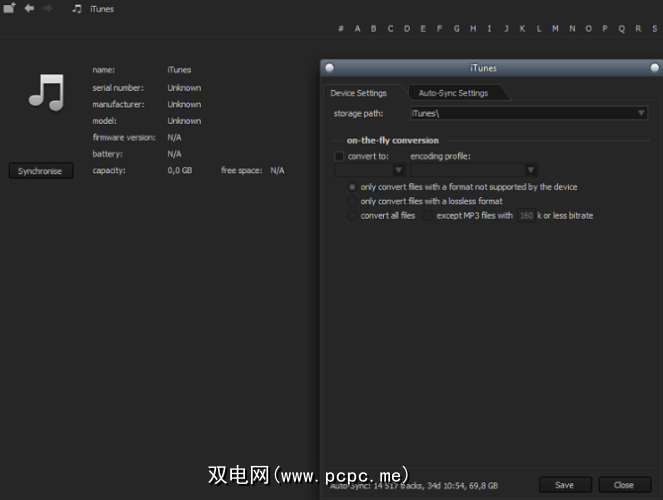This screenshot has width=663, height=500.
Task: Click the serial number value 'Unknown'
Action: pos(184,88)
